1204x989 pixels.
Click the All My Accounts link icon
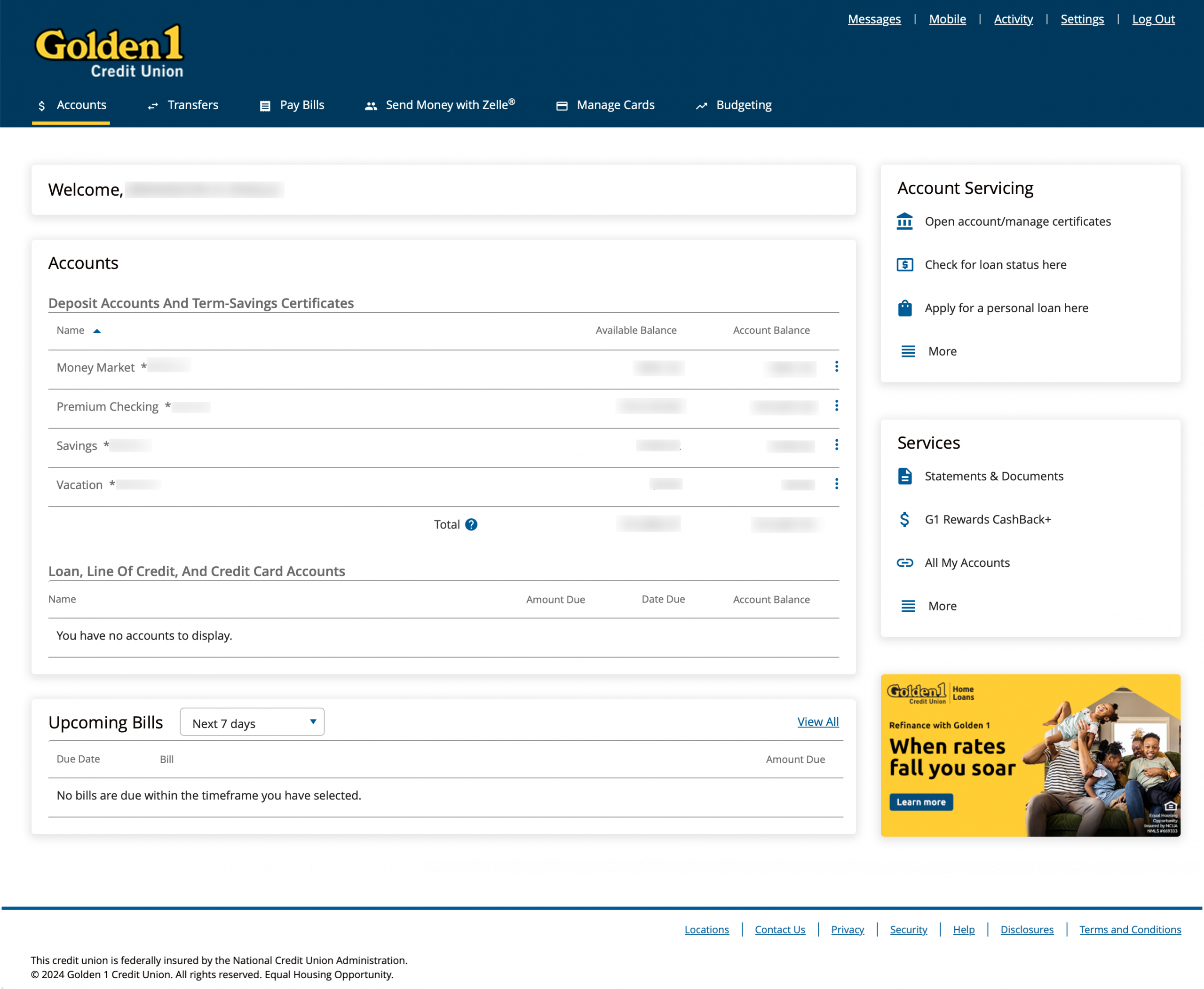905,563
